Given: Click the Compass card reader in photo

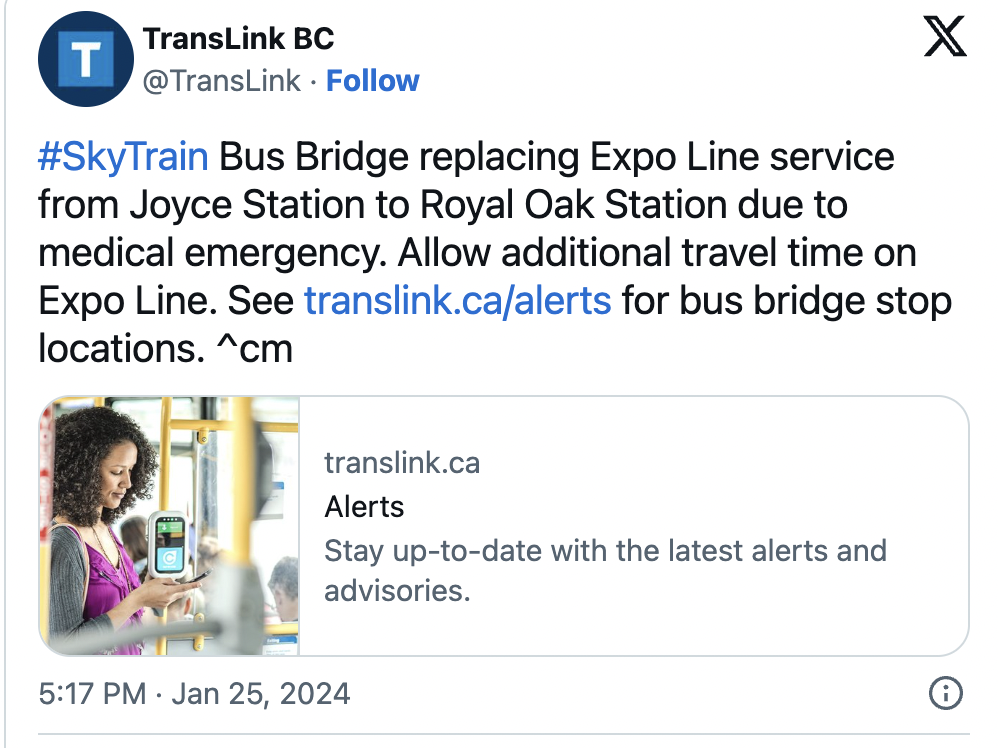Looking at the screenshot, I should [x=168, y=545].
